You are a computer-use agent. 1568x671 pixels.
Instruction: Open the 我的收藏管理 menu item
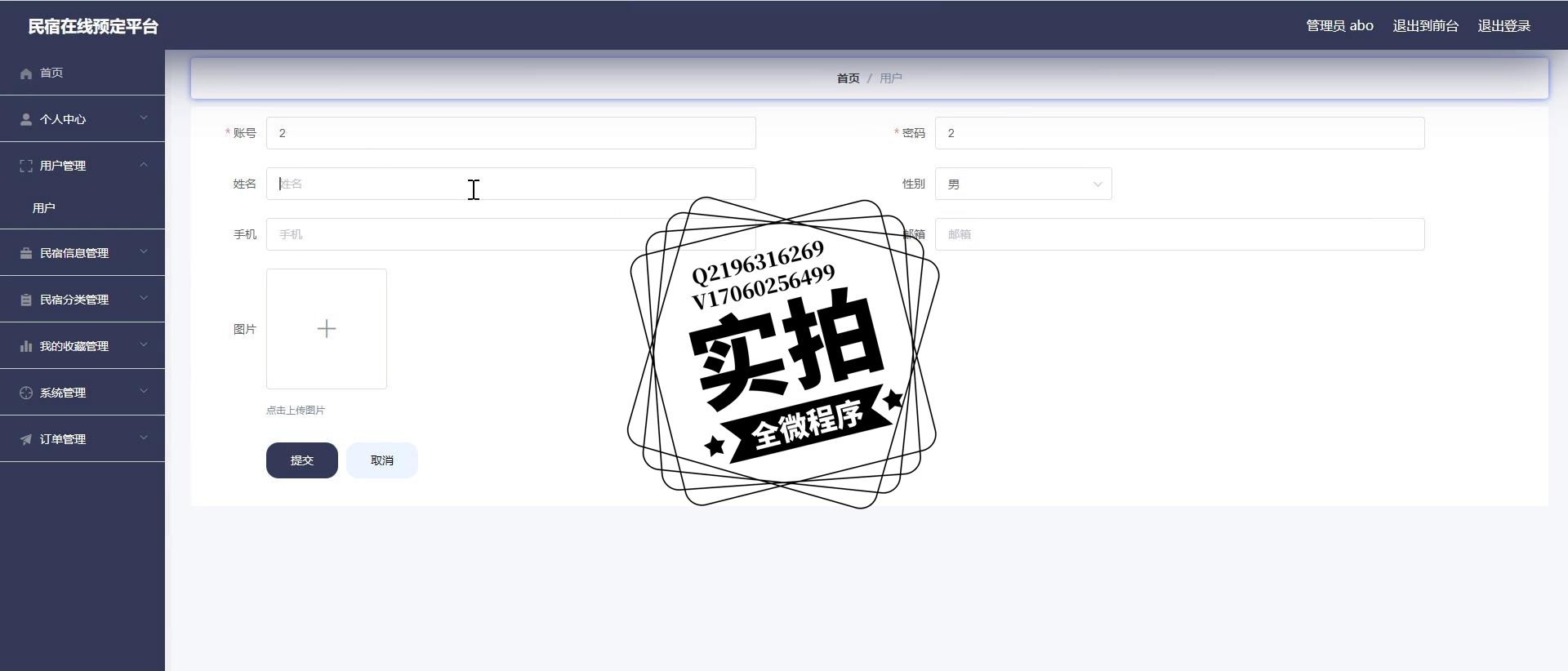click(82, 346)
